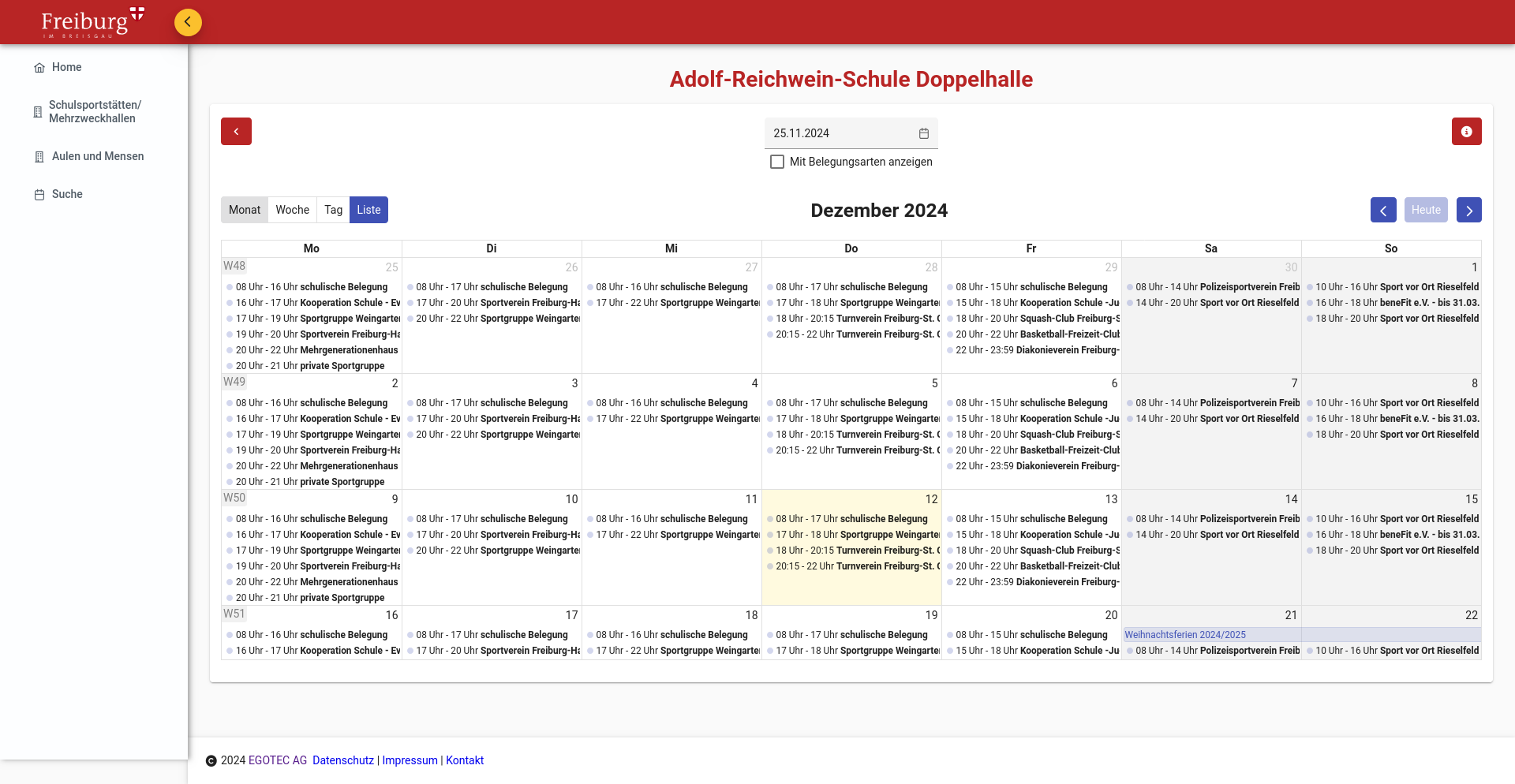Select the Monat view
1515x784 pixels.
point(245,210)
